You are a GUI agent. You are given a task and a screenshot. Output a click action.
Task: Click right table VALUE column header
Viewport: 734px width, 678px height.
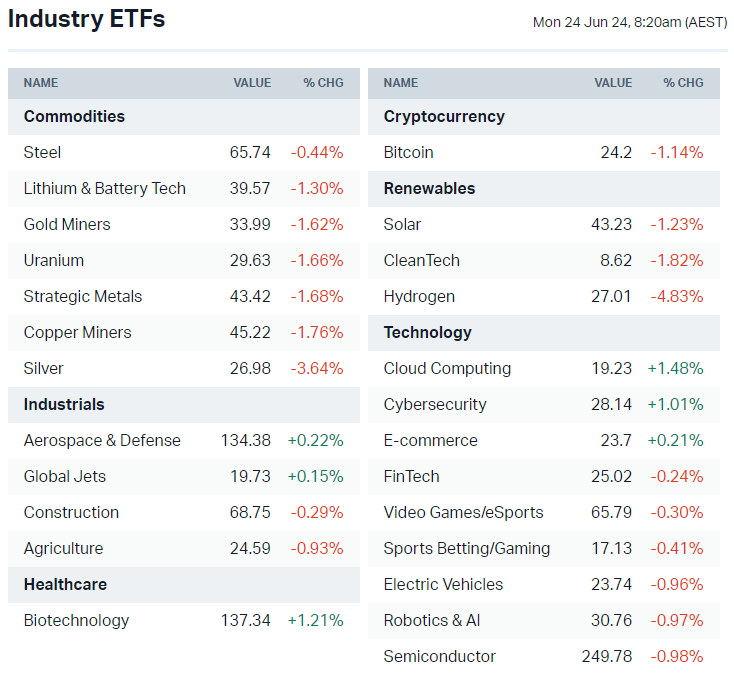point(613,83)
